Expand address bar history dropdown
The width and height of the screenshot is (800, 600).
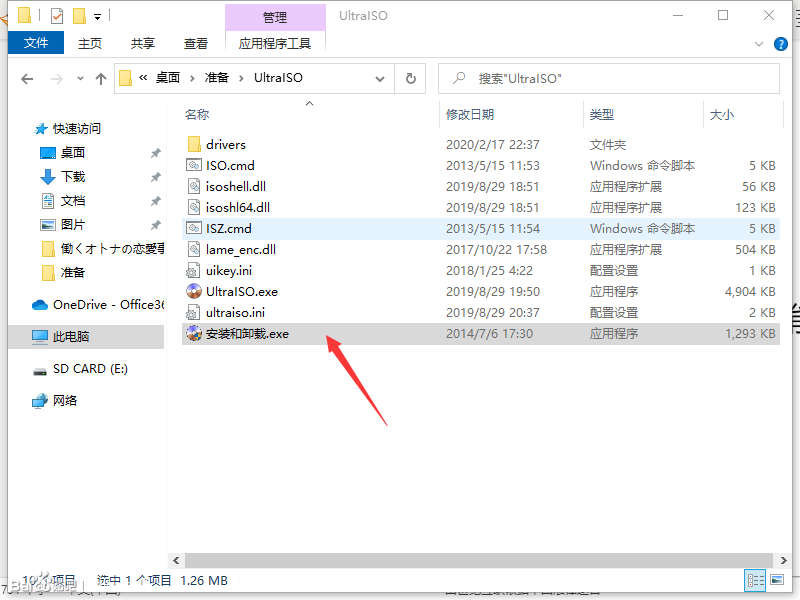point(380,79)
